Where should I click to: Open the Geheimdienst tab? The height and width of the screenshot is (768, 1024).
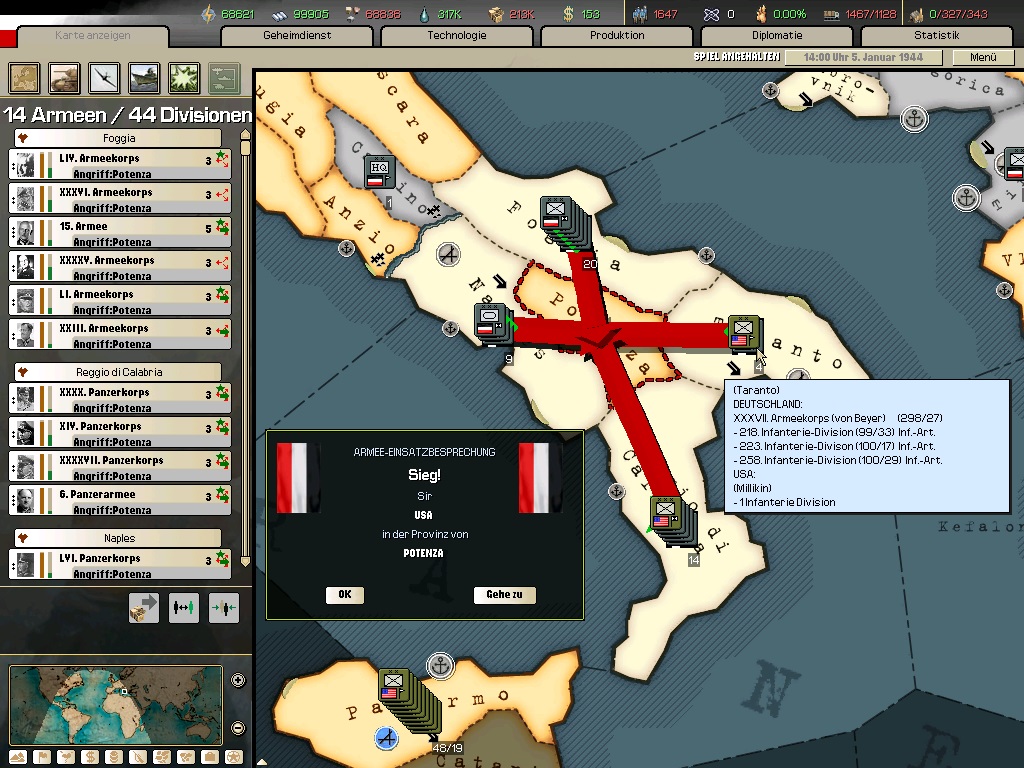coord(297,36)
